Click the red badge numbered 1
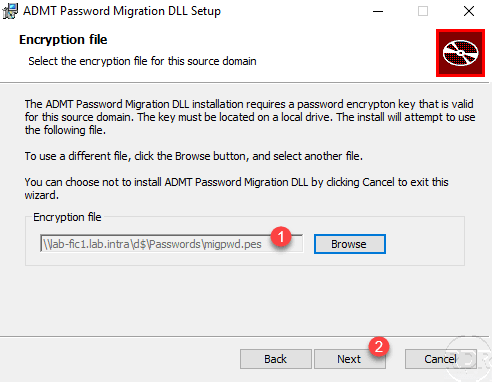492x382 pixels. pyautogui.click(x=281, y=237)
